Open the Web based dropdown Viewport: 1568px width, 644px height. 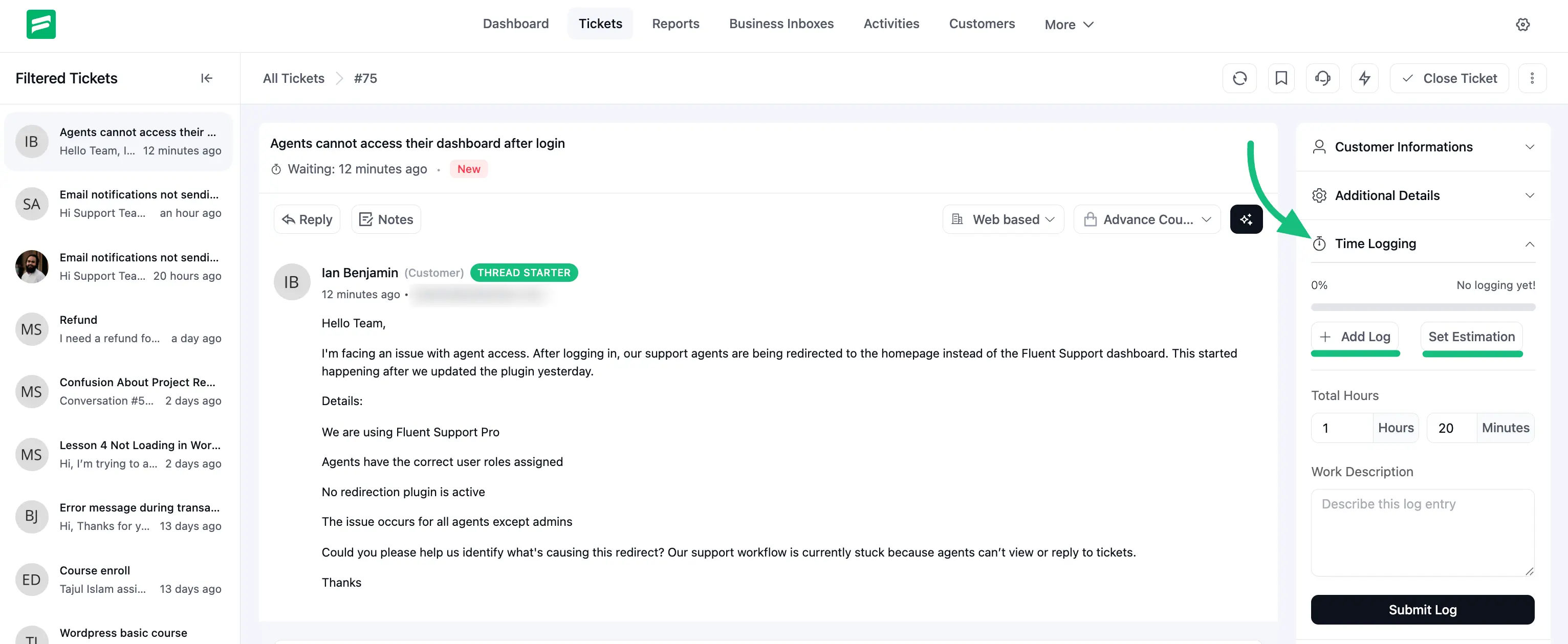(x=1003, y=219)
